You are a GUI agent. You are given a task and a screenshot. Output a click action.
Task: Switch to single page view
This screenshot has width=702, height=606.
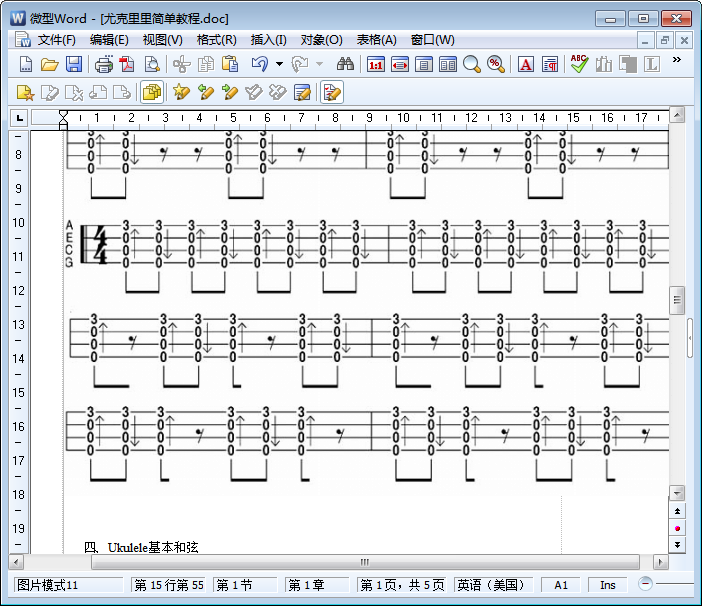coord(424,65)
